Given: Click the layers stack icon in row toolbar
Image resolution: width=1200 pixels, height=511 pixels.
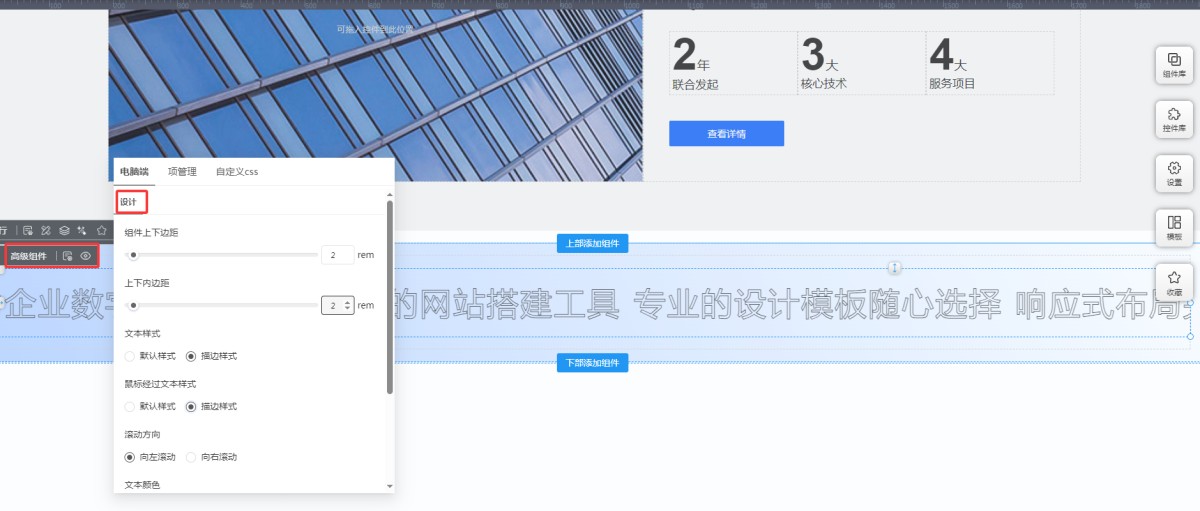Looking at the screenshot, I should tap(64, 230).
